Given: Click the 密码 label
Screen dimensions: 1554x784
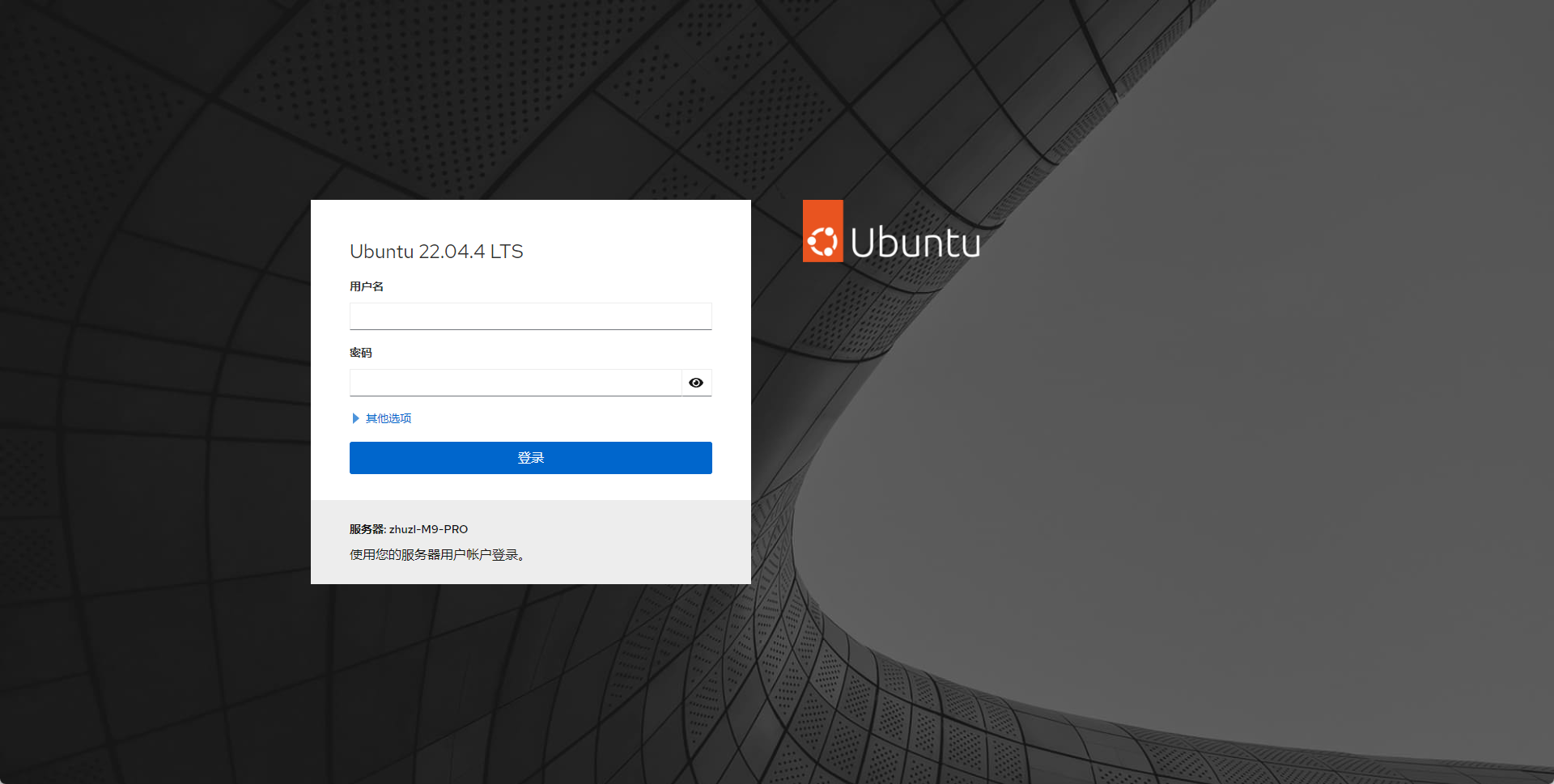Looking at the screenshot, I should point(361,353).
